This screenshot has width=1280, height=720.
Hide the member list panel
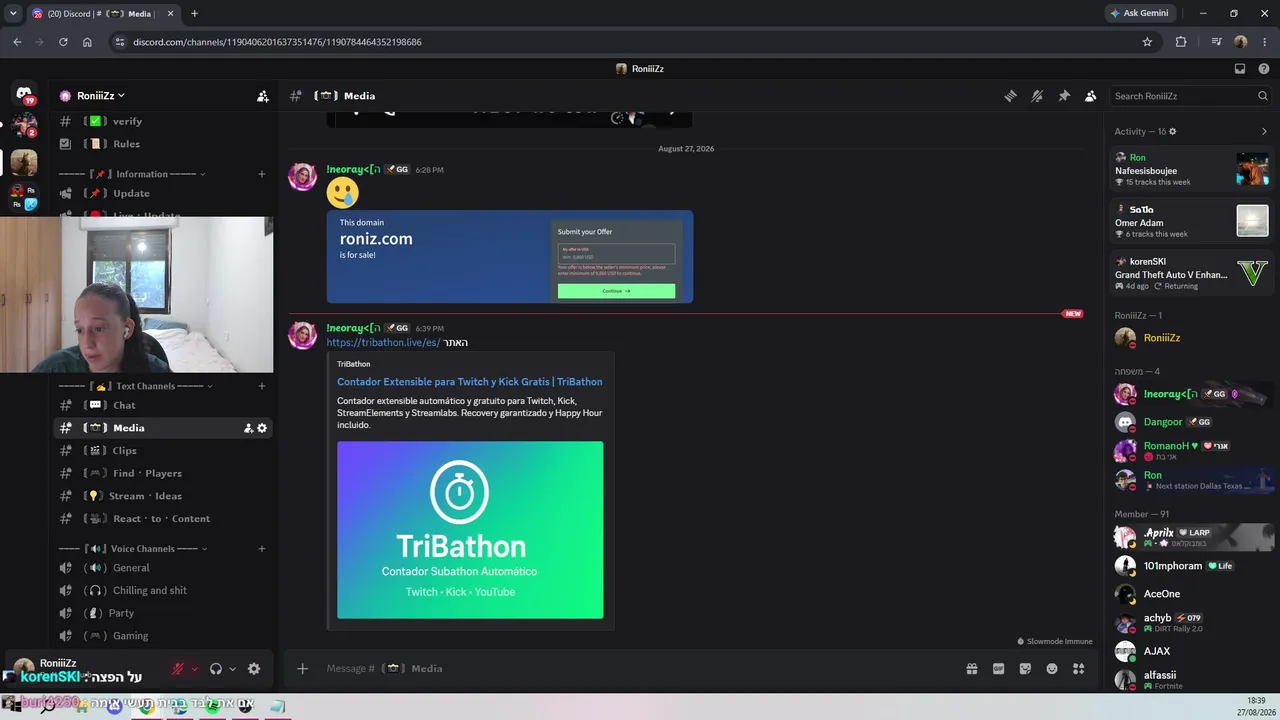point(1091,96)
